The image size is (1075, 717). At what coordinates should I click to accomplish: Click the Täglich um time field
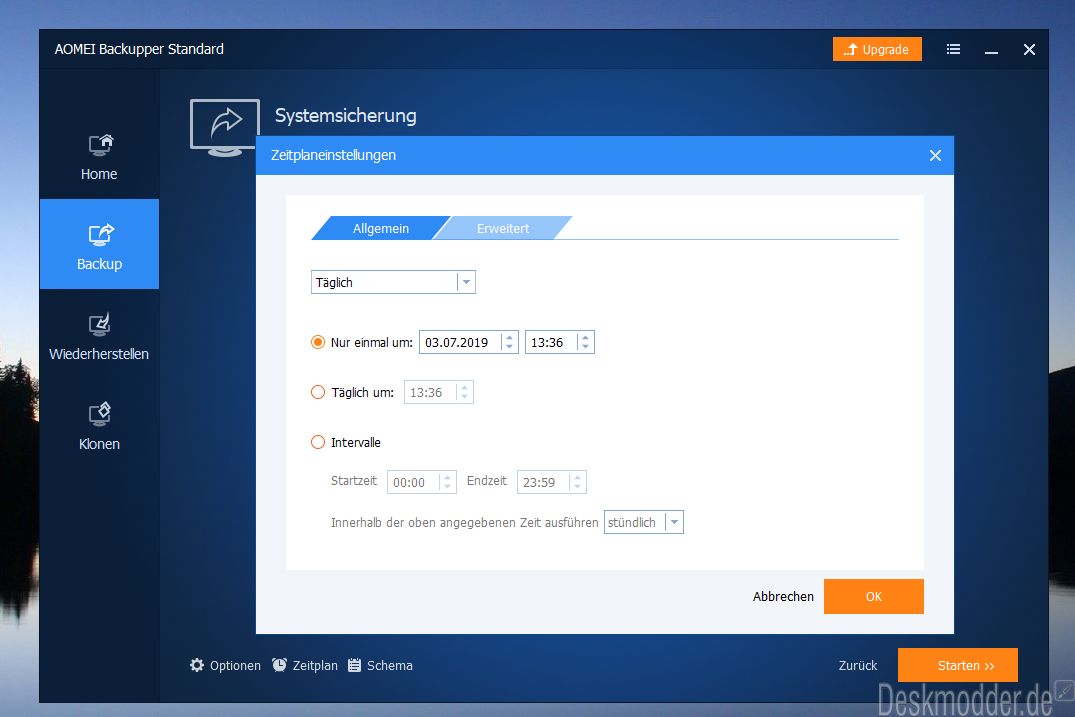click(439, 392)
